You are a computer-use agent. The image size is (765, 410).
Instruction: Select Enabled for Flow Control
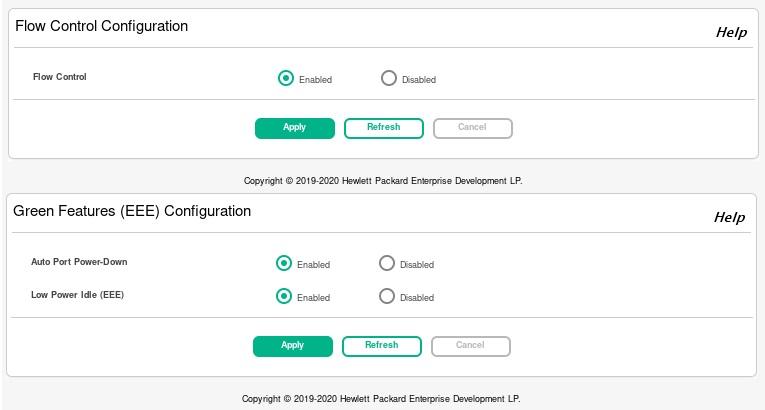tap(286, 78)
